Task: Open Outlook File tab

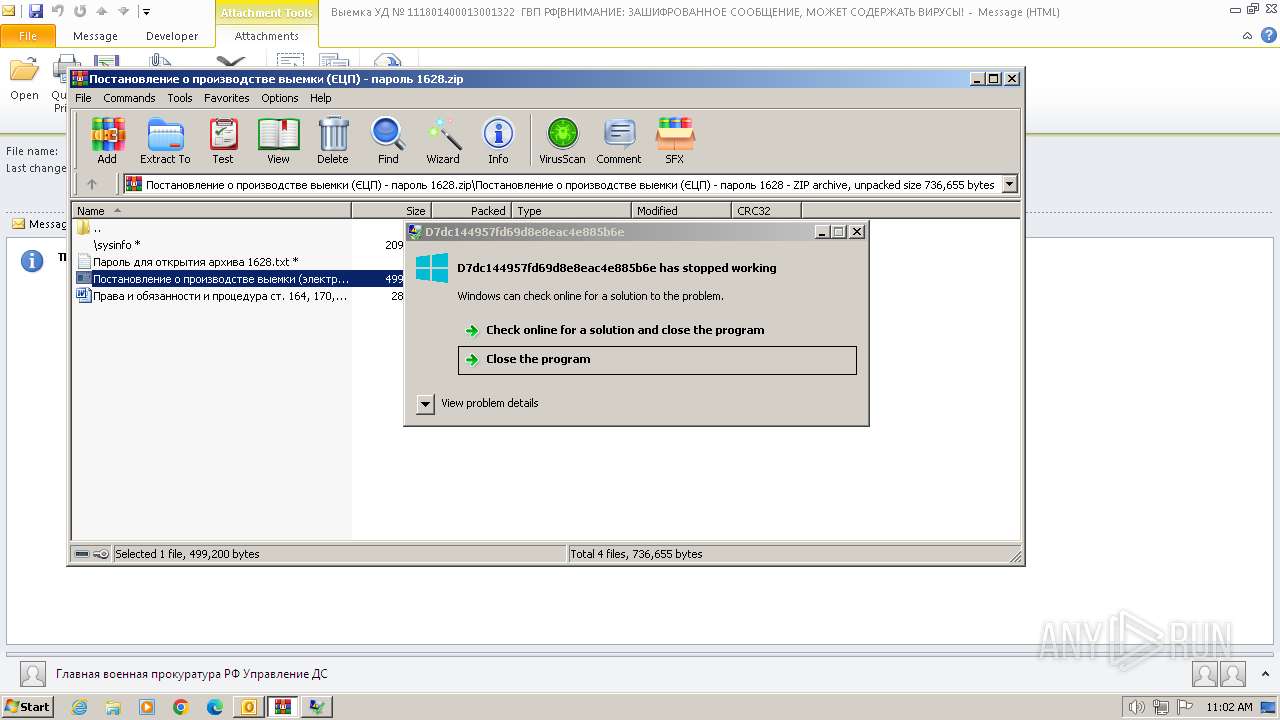Action: pos(28,36)
